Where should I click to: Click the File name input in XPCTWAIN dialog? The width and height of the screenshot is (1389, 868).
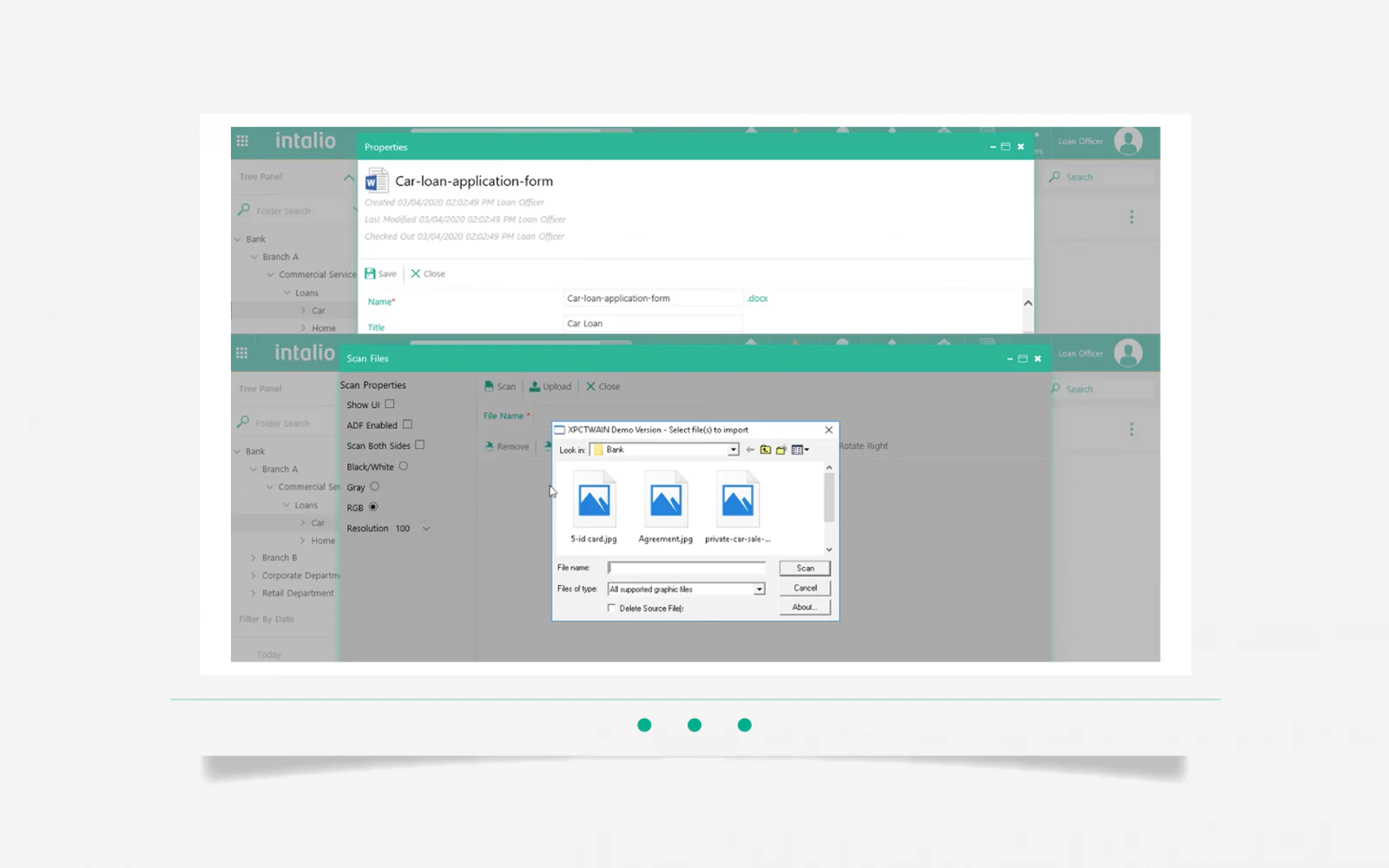(x=687, y=568)
